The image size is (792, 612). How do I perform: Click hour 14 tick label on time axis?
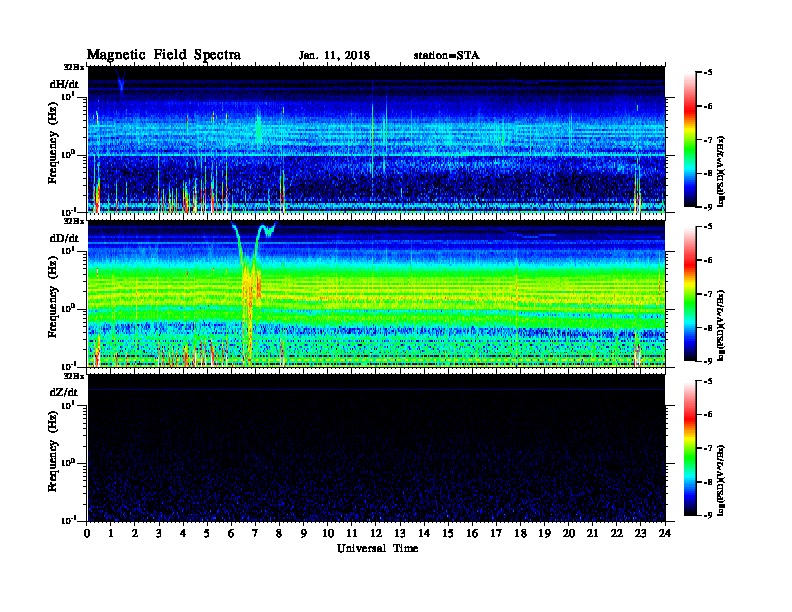(424, 534)
